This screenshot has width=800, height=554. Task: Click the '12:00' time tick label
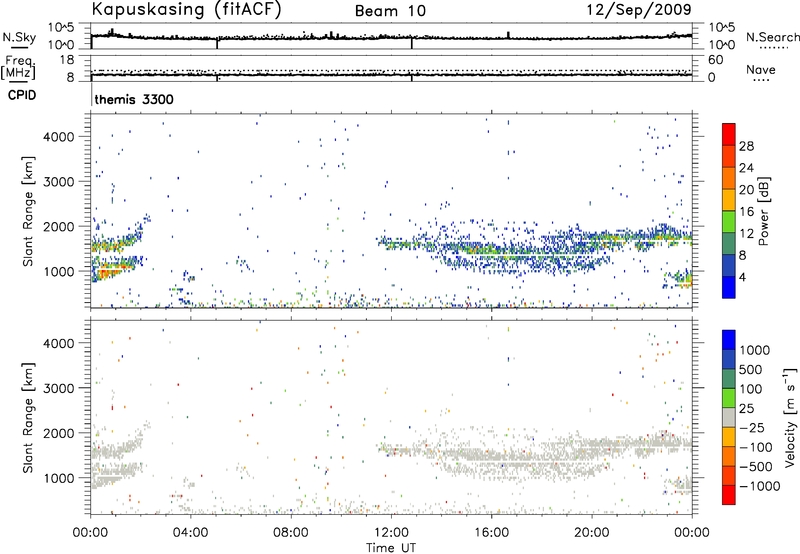(391, 533)
